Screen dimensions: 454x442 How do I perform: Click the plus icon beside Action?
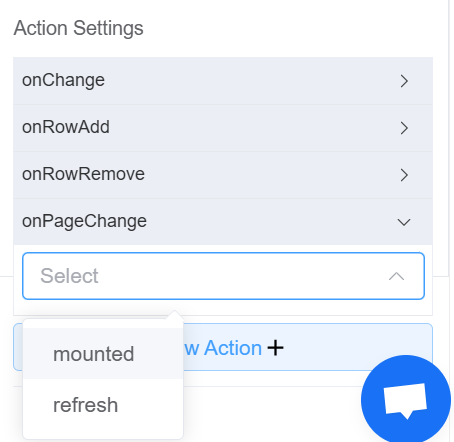tap(275, 348)
